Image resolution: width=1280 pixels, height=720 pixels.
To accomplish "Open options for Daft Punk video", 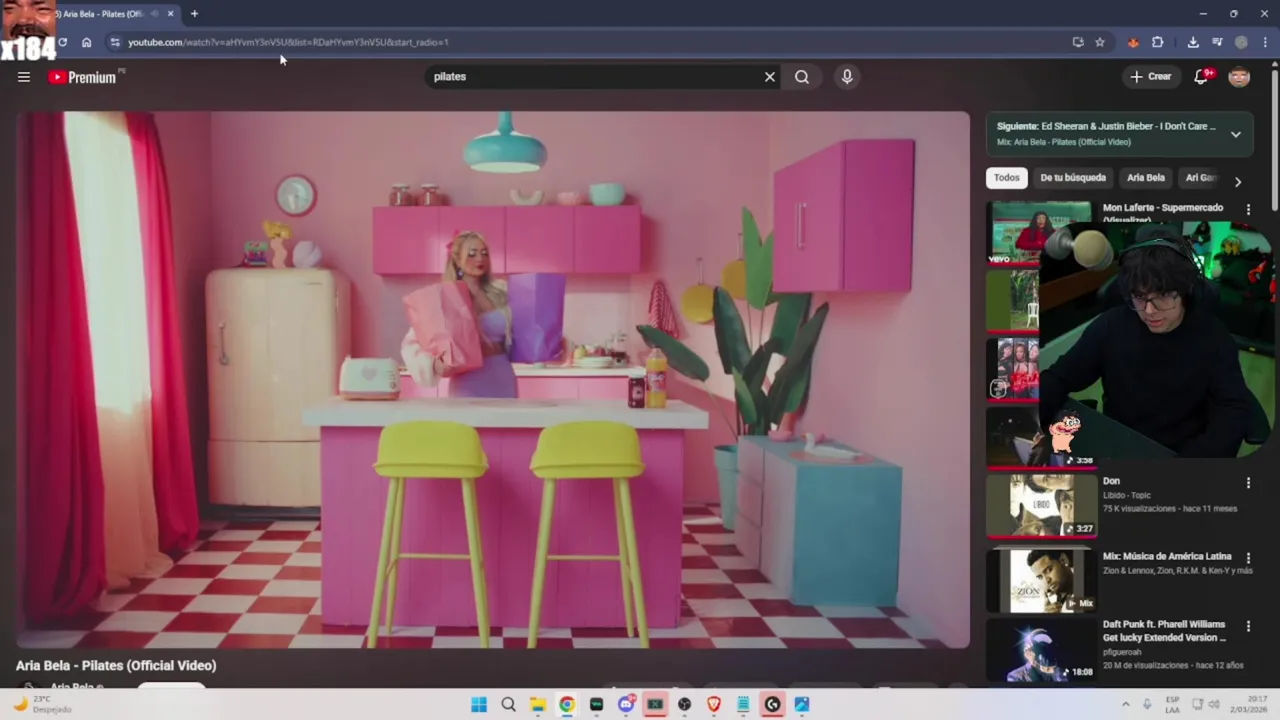I will (1248, 626).
